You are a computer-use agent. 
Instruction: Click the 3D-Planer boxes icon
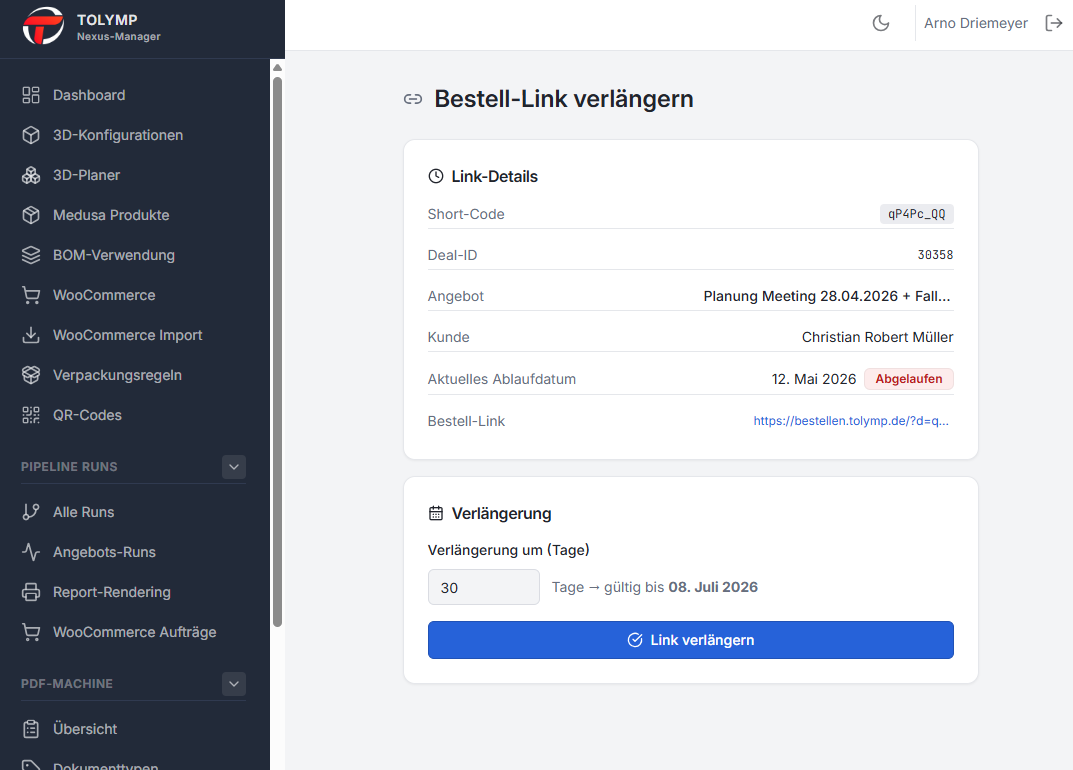(31, 175)
